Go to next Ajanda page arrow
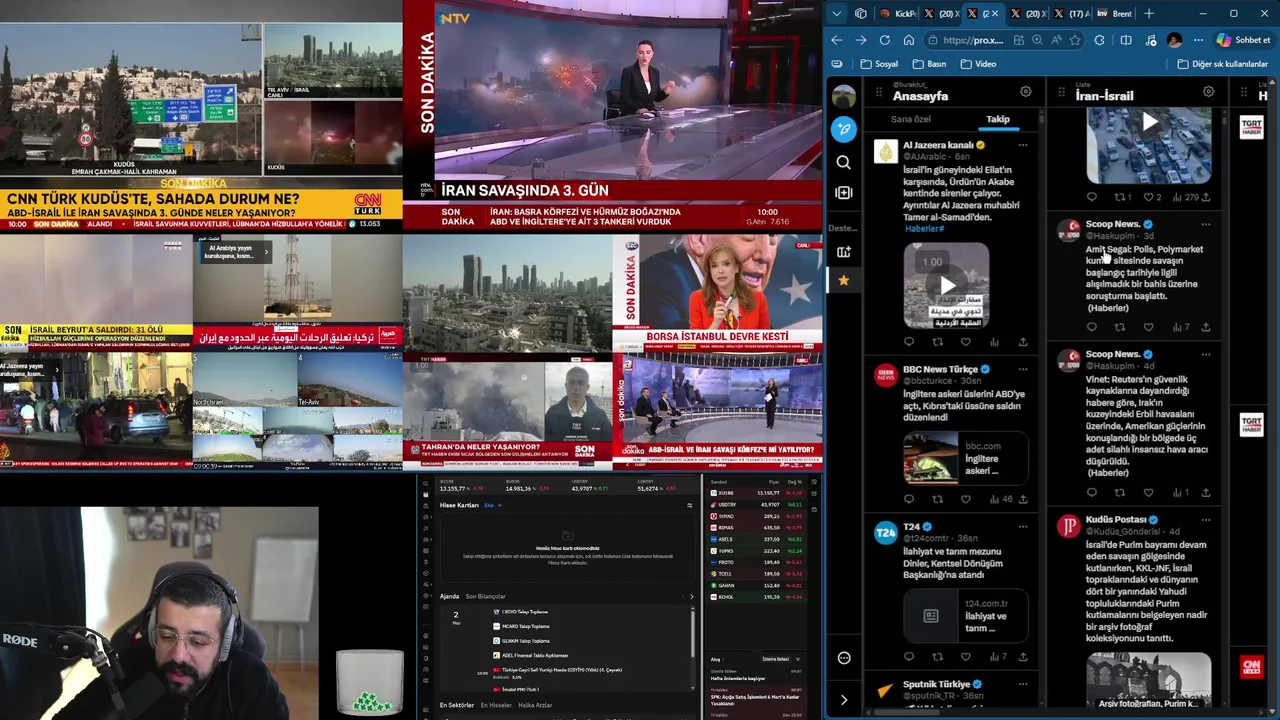Image resolution: width=1280 pixels, height=720 pixels. click(691, 596)
